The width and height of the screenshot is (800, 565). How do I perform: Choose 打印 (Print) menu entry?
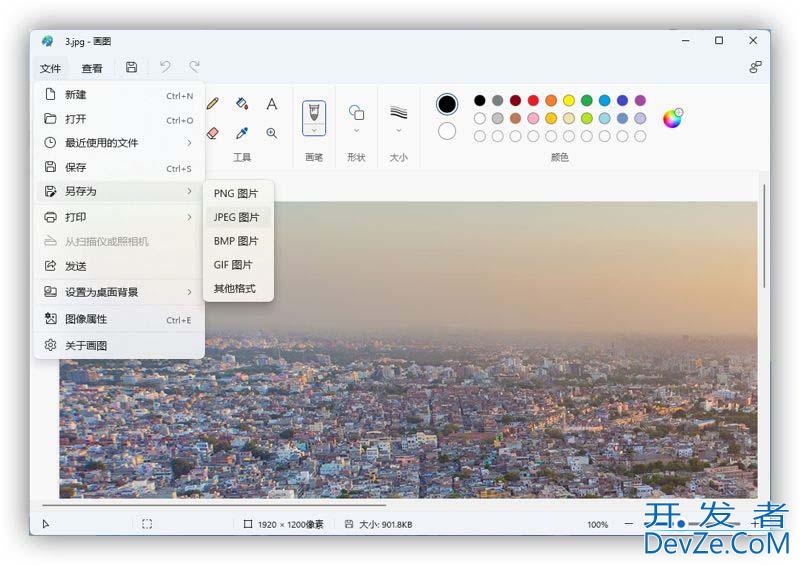tap(119, 217)
